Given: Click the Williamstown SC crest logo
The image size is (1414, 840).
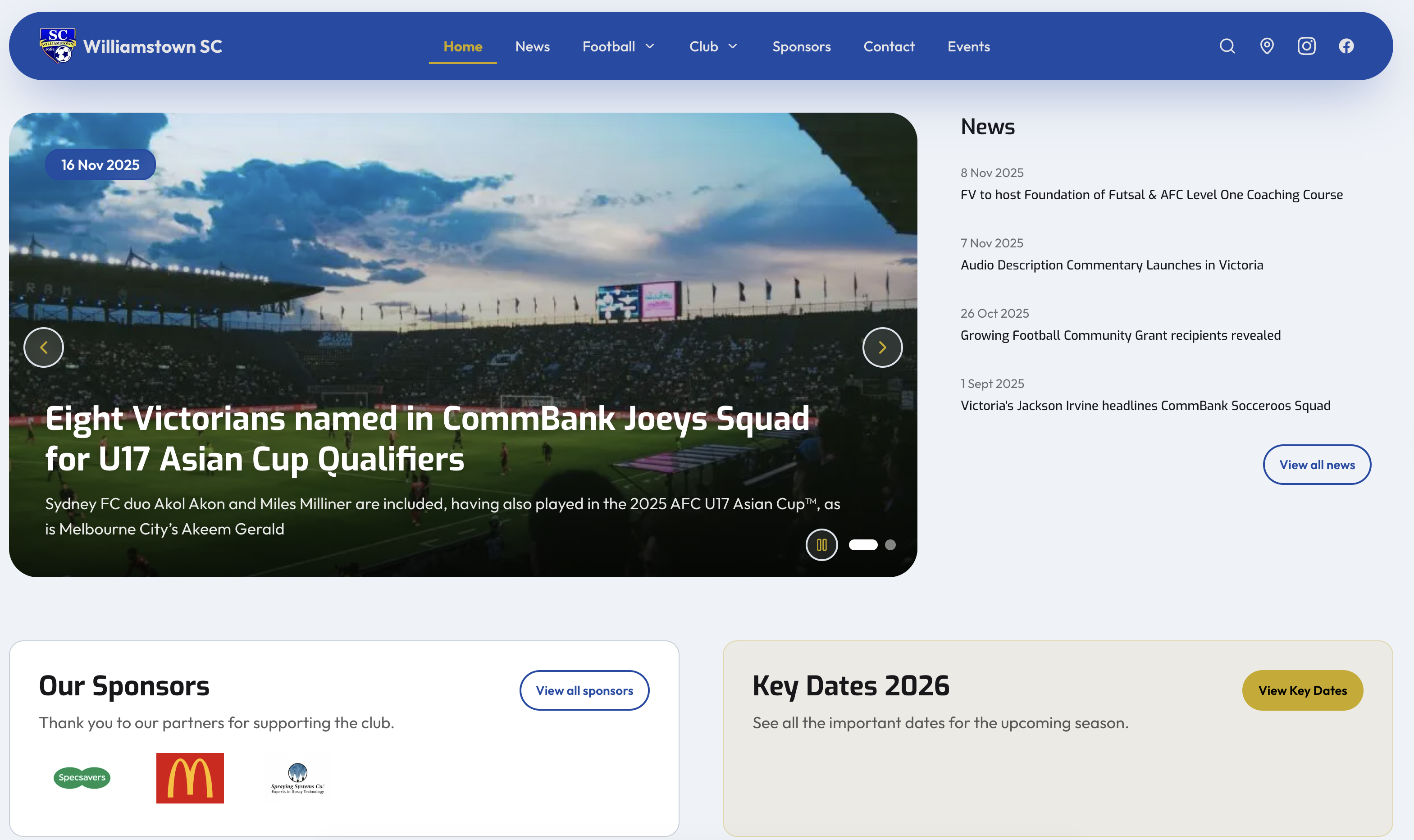Looking at the screenshot, I should (x=57, y=46).
